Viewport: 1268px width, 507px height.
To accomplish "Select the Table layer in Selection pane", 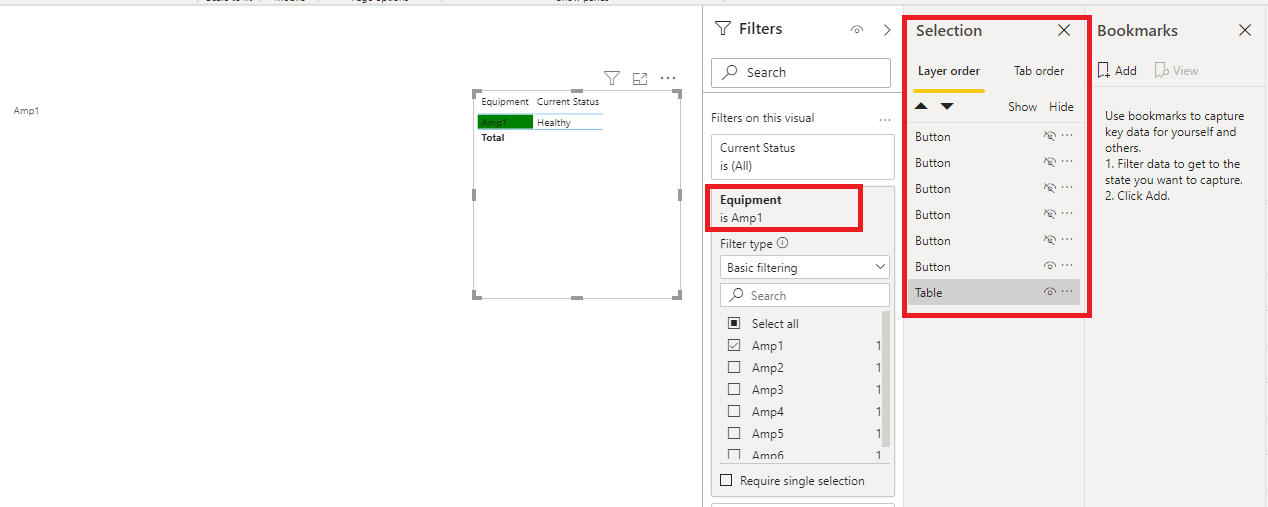I will [x=994, y=293].
